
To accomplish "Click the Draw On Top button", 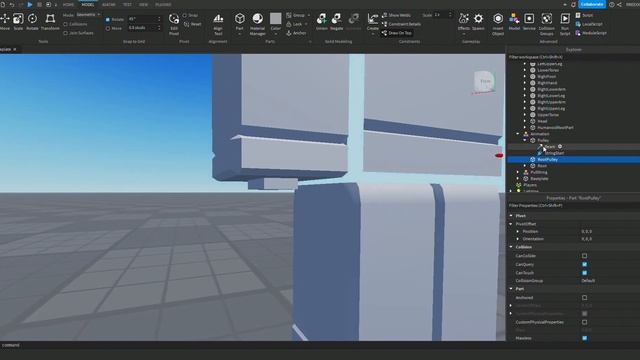I will pos(397,33).
